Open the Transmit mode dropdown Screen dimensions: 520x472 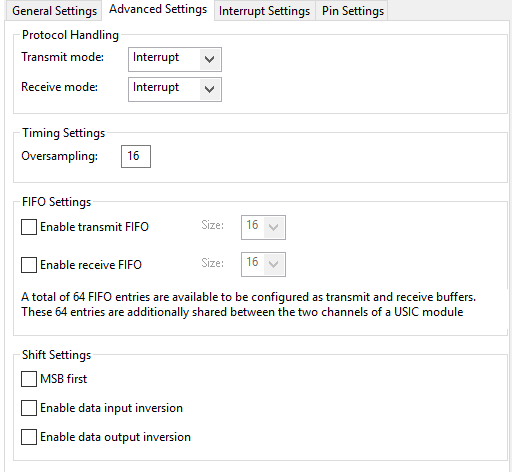coord(175,59)
